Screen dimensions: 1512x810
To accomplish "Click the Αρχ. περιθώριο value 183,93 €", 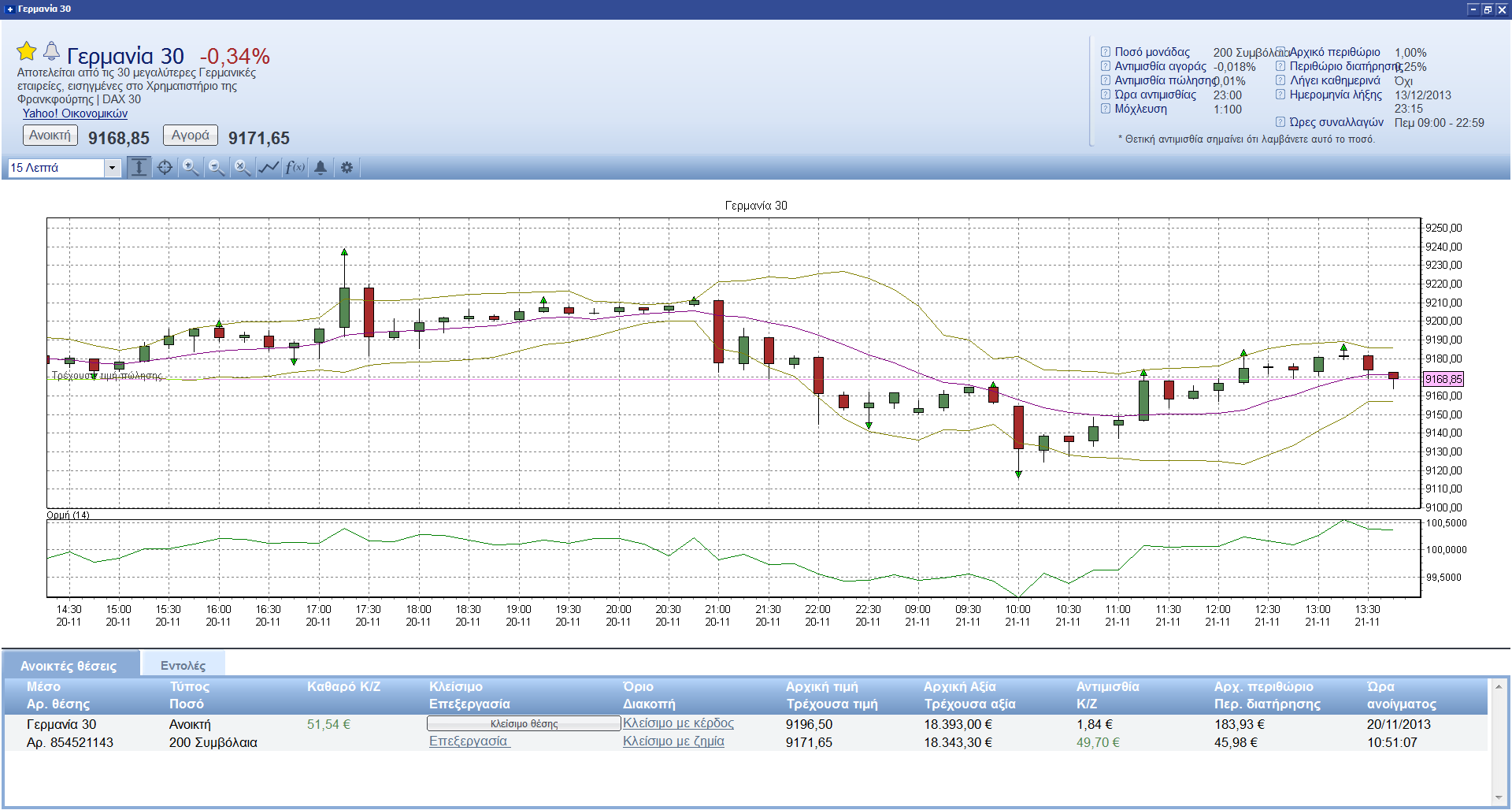I will pos(1239,724).
